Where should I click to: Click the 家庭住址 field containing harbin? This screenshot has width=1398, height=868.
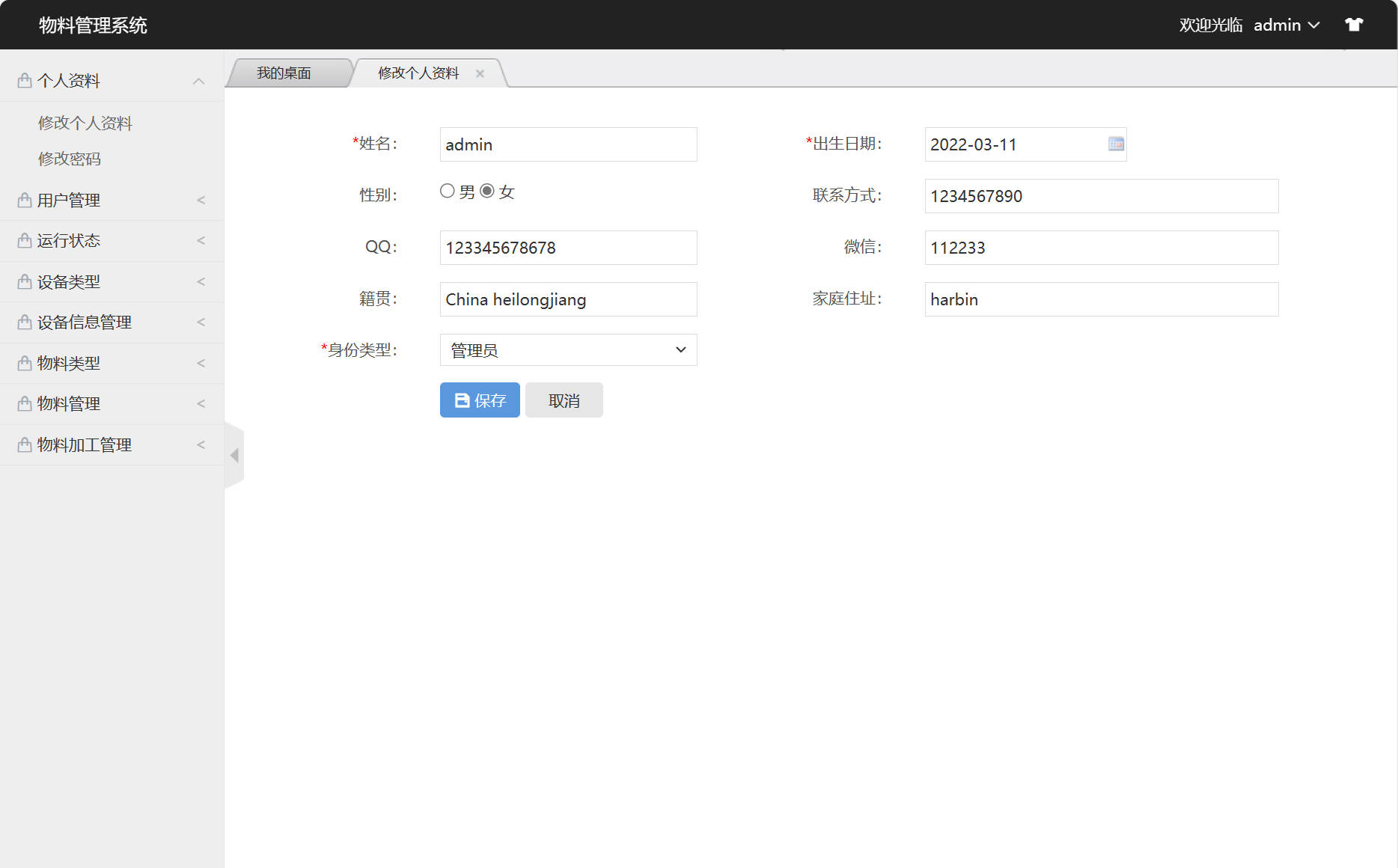(1101, 299)
